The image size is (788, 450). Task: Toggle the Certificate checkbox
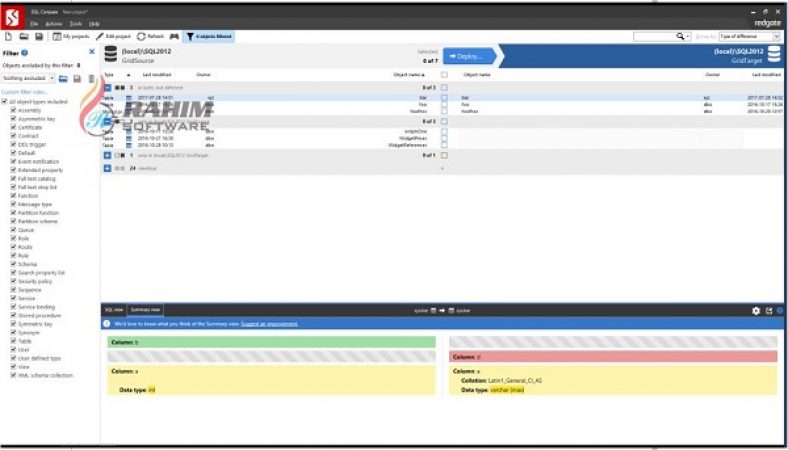pos(14,127)
